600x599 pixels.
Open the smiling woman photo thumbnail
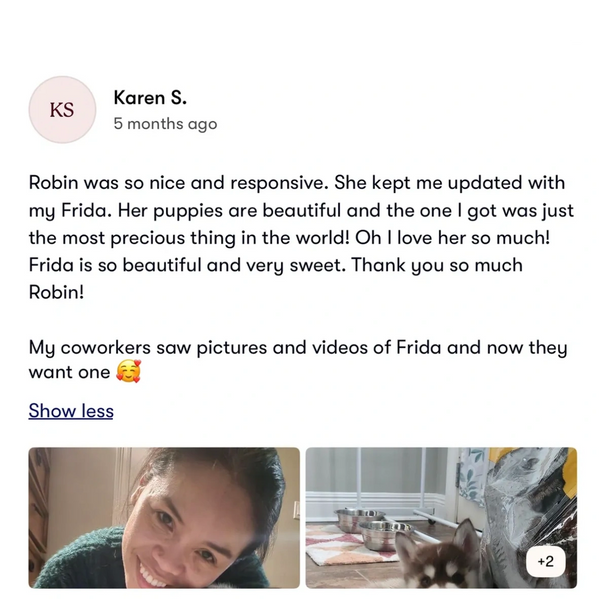pos(164,517)
